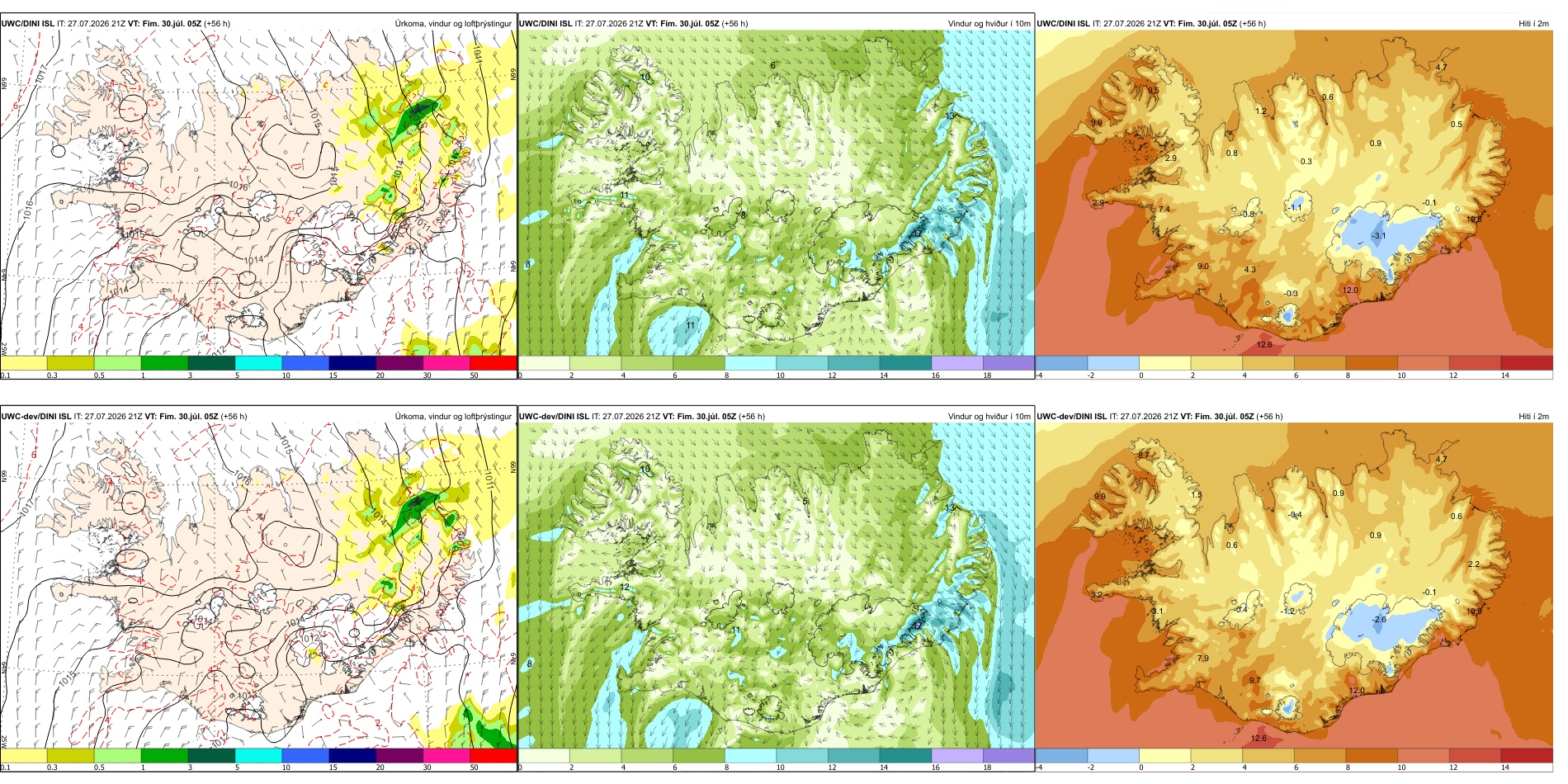Click wind speed value 12 in UWC-dev wind map
This screenshot has height=784, width=1568.
[x=625, y=588]
